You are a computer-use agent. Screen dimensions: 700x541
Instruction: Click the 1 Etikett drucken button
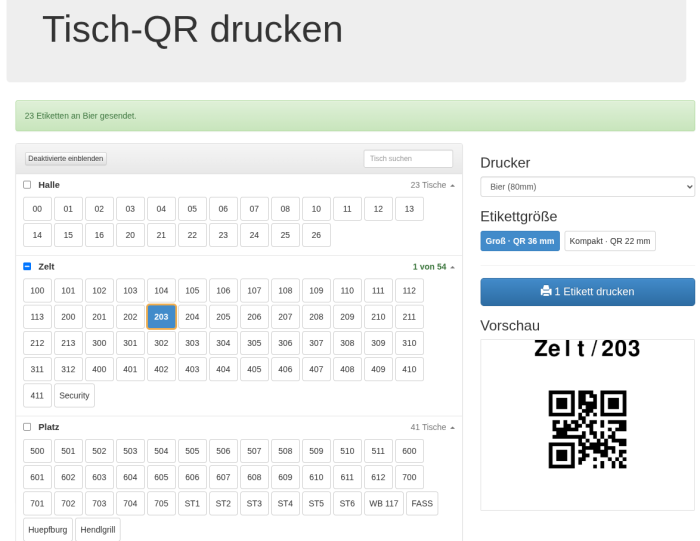tap(588, 292)
